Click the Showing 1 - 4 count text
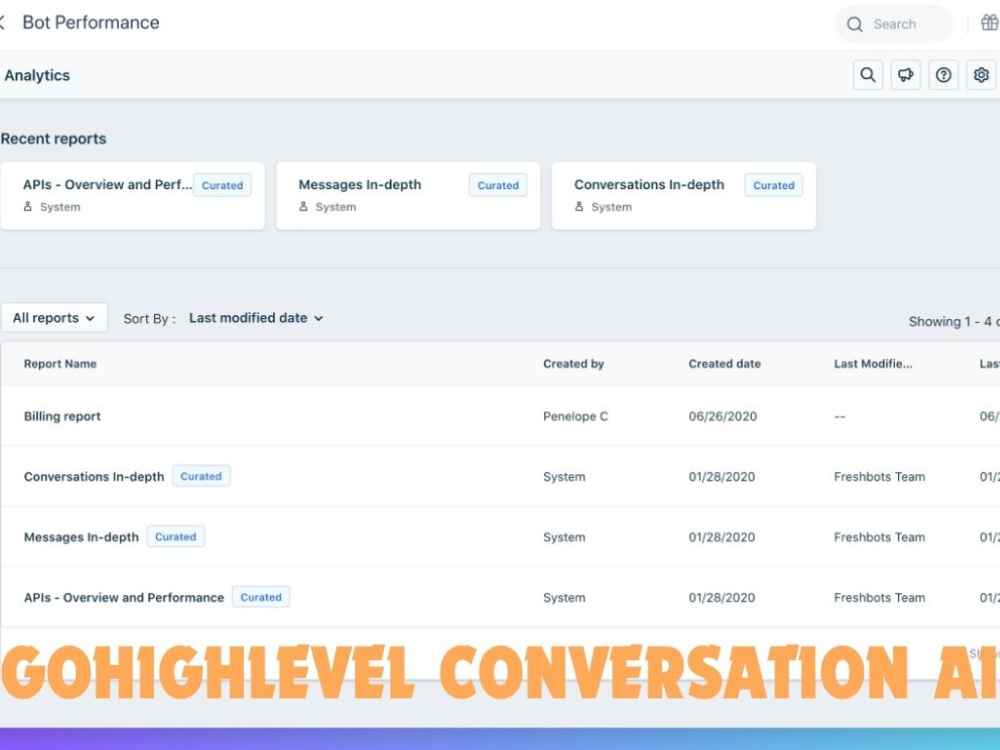This screenshot has height=750, width=1000. [x=954, y=321]
